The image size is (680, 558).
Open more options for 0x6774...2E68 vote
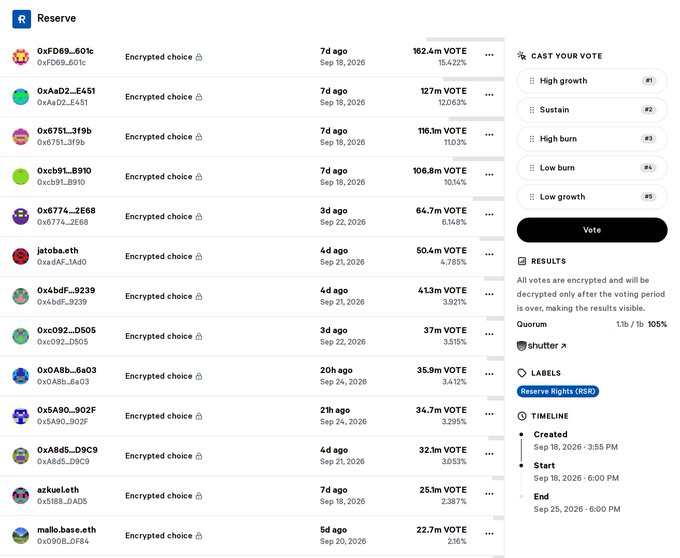[489, 215]
